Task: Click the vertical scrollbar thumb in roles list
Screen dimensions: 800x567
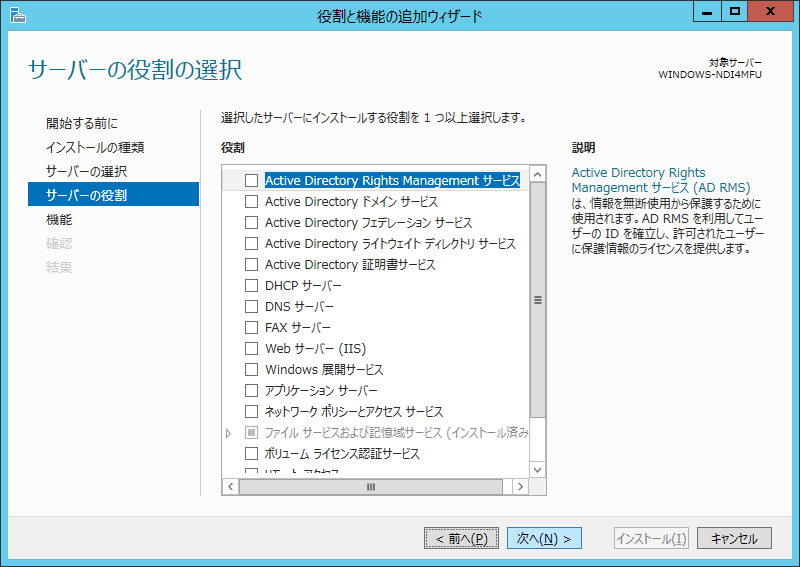Action: [x=537, y=300]
